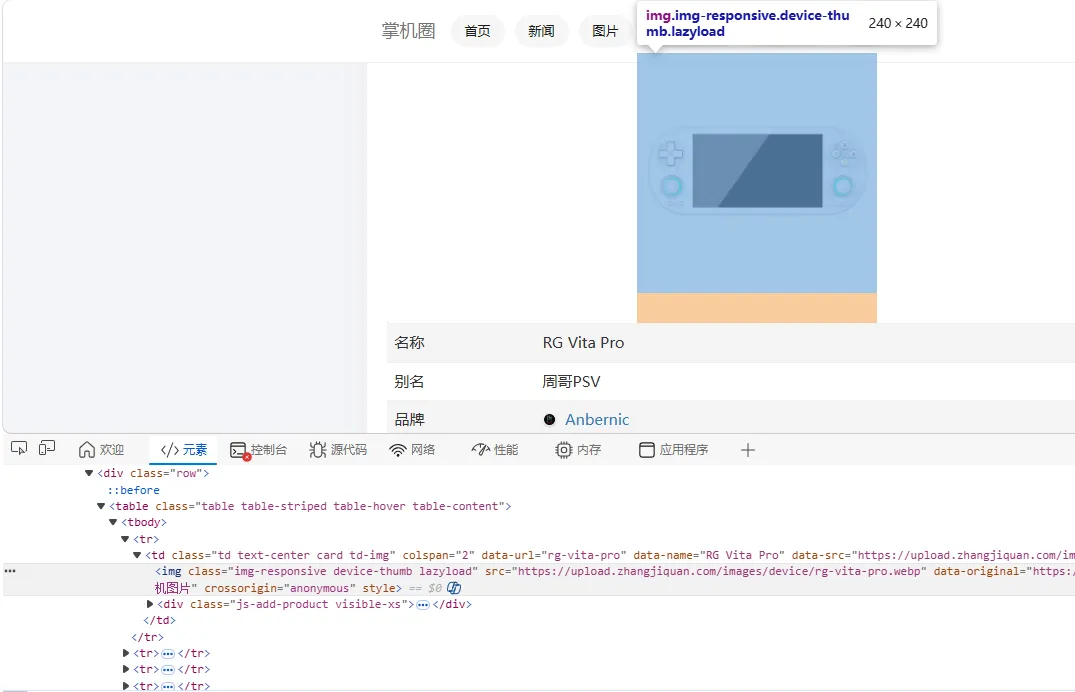Screen dimensions: 1075x692
Task: Open the 新闻 news section
Action: [541, 31]
